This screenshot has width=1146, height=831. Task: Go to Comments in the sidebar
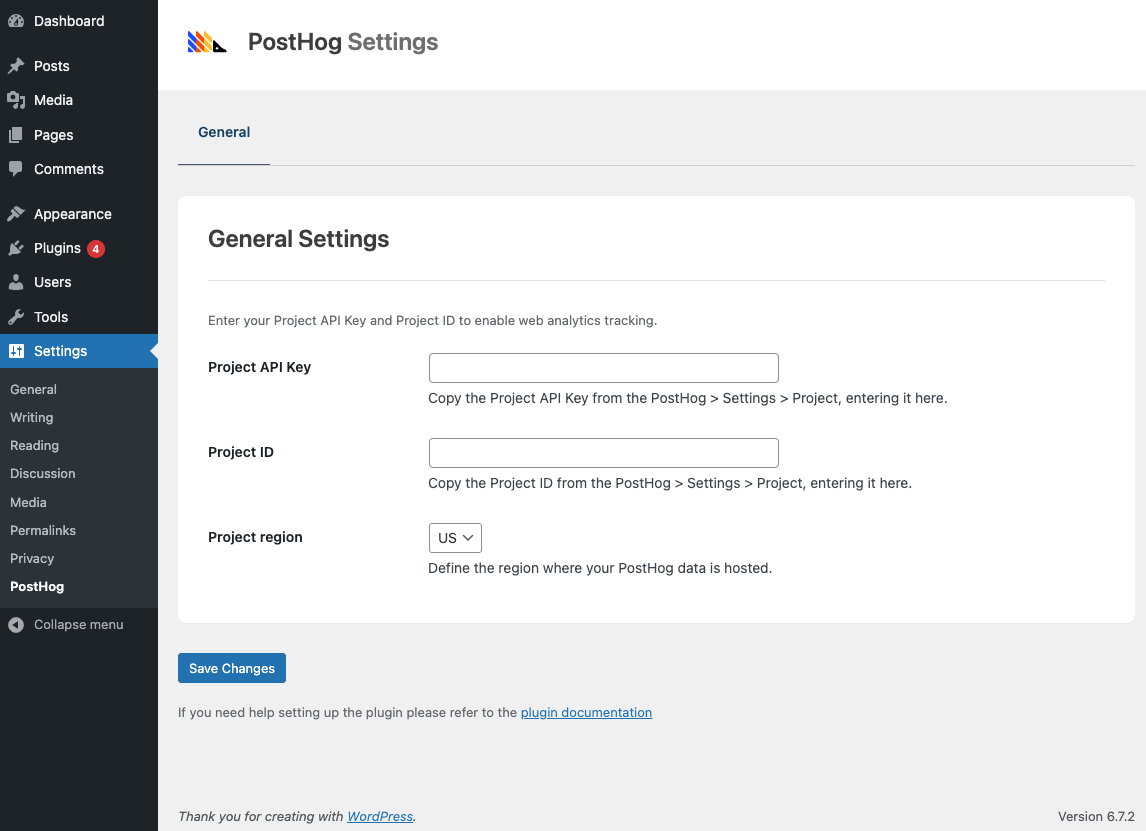coord(79,169)
